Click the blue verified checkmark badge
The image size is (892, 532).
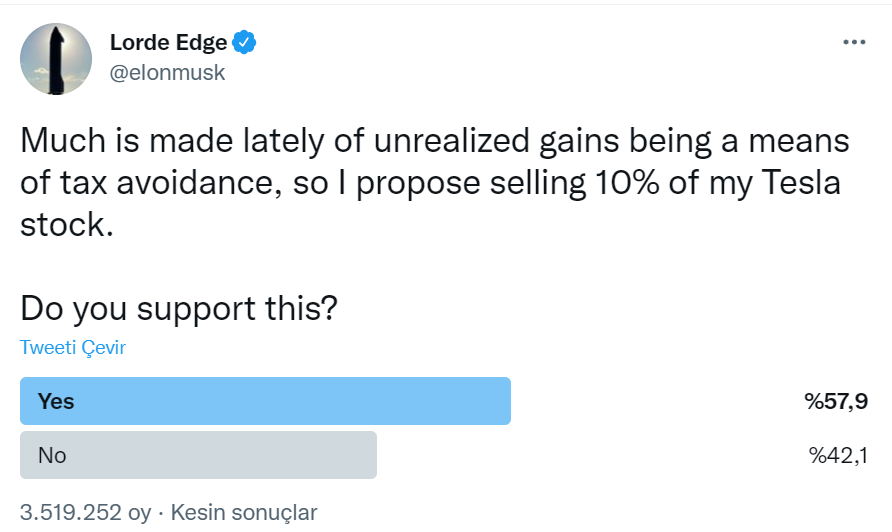(x=244, y=42)
